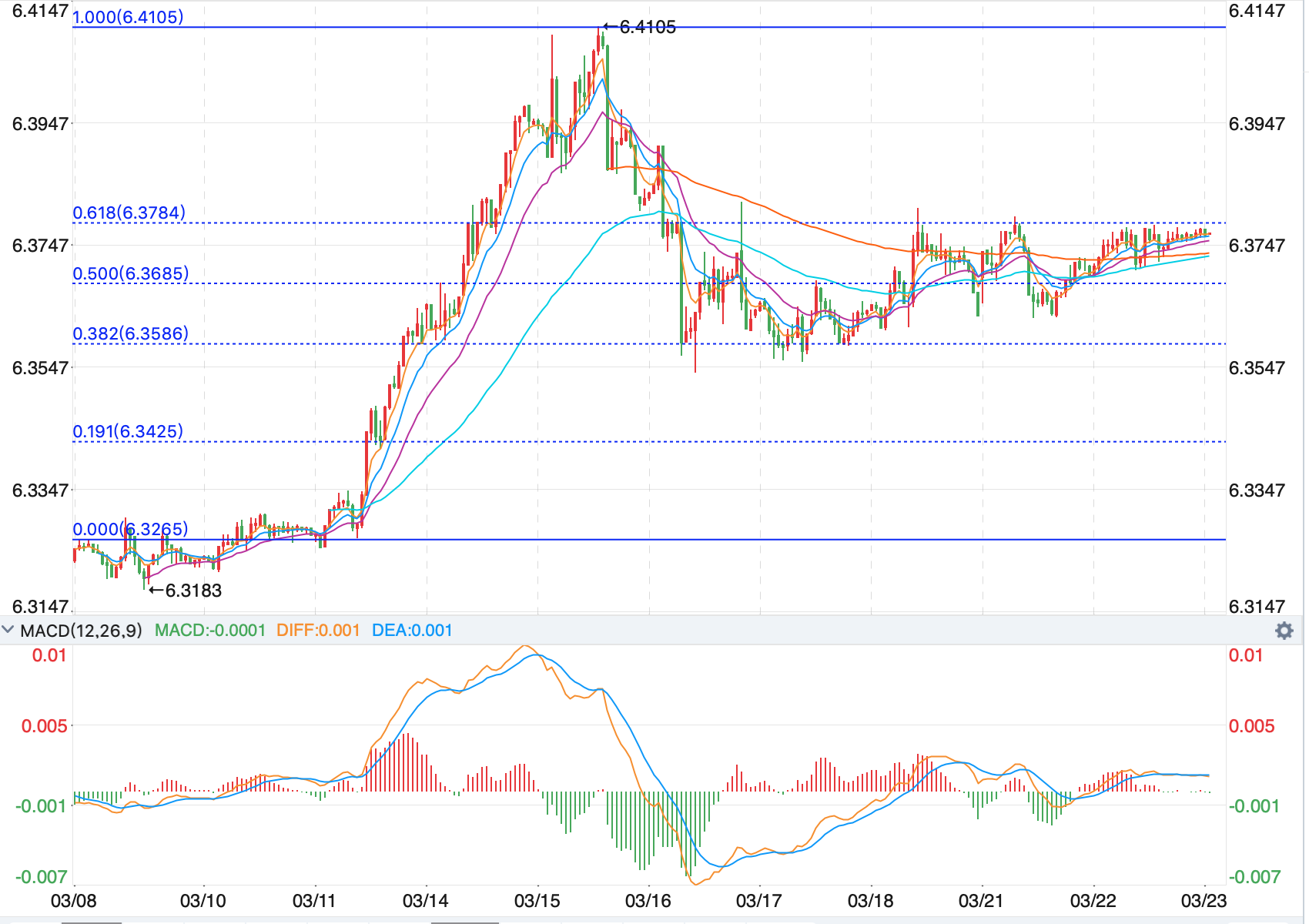Viewport: 1309px width, 924px height.
Task: Click Fibonacci label 1.000(6.4105)
Action: (x=128, y=17)
